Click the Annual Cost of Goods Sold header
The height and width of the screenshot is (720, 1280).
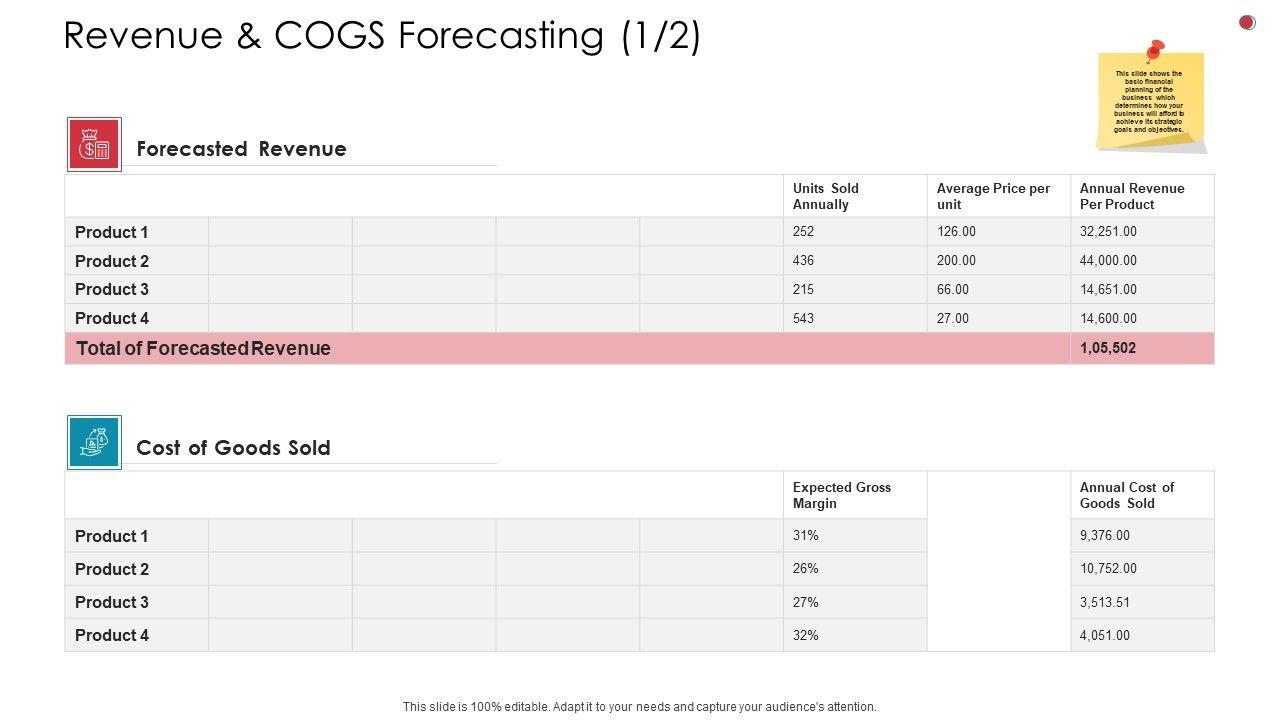(1126, 495)
